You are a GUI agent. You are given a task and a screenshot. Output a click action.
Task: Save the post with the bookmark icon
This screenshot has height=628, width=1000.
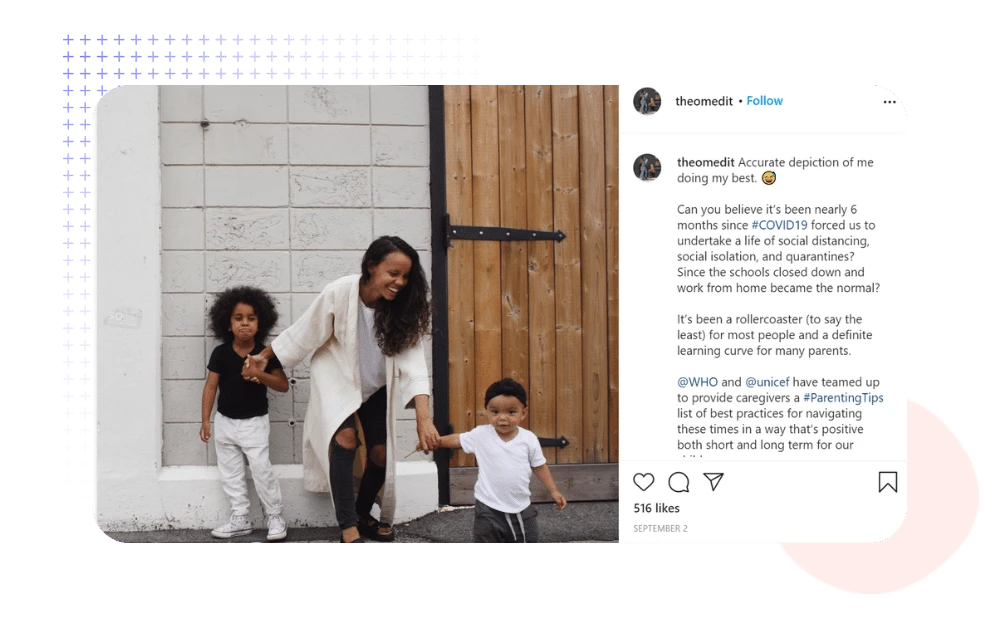coord(888,482)
